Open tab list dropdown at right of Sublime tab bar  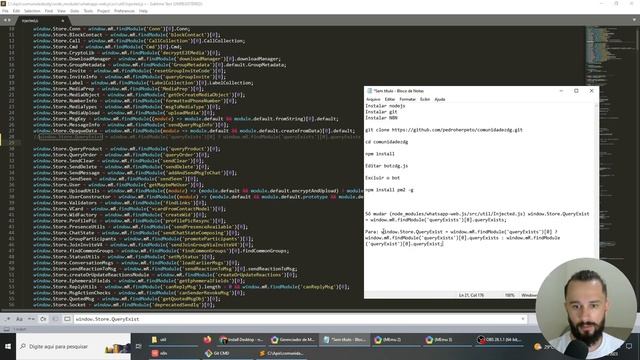(634, 20)
